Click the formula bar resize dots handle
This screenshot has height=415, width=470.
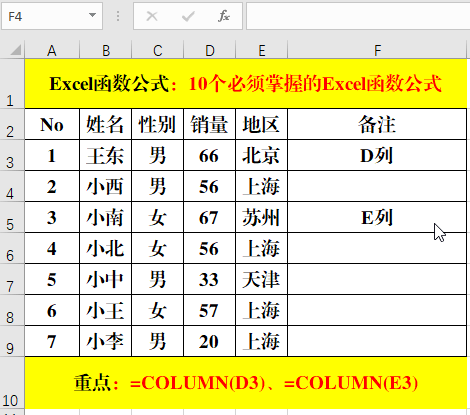tap(118, 16)
